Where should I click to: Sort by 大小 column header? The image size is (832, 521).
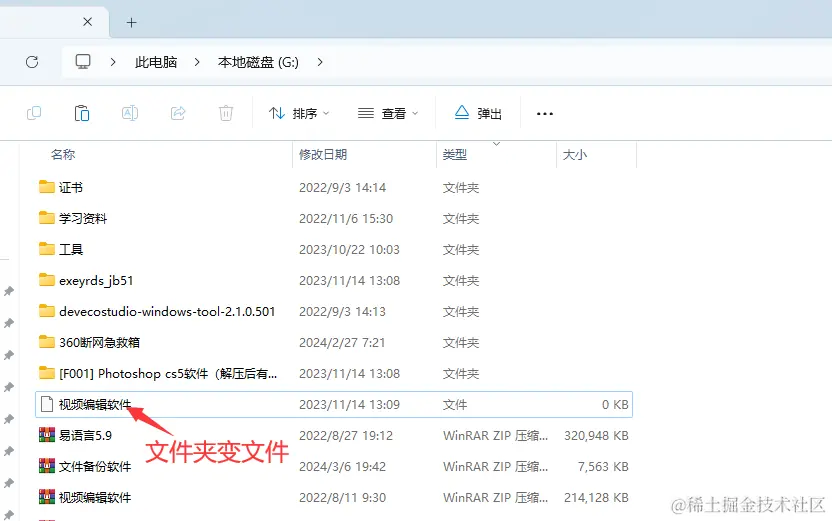click(575, 155)
